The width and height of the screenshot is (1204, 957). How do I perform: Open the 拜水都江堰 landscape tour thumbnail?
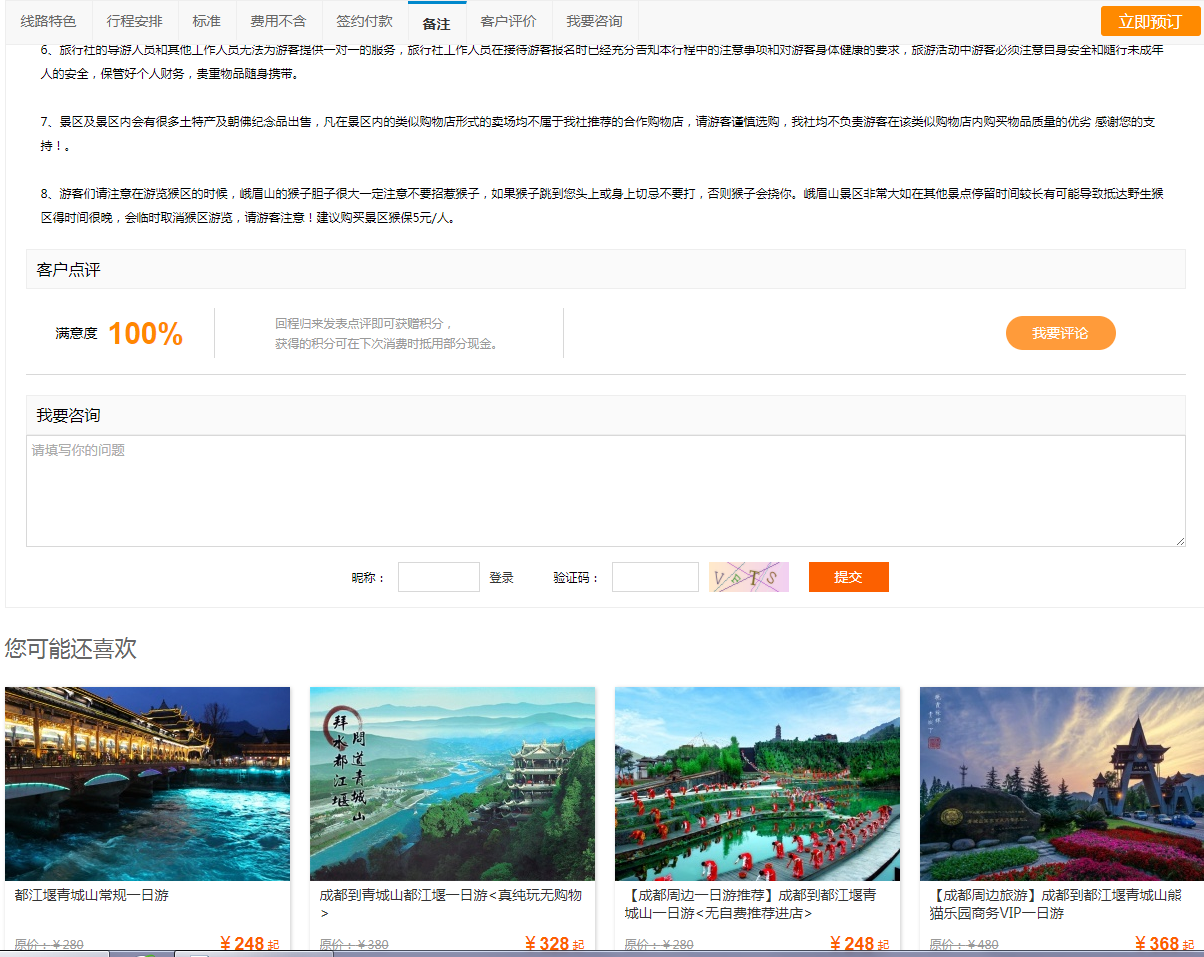click(452, 783)
